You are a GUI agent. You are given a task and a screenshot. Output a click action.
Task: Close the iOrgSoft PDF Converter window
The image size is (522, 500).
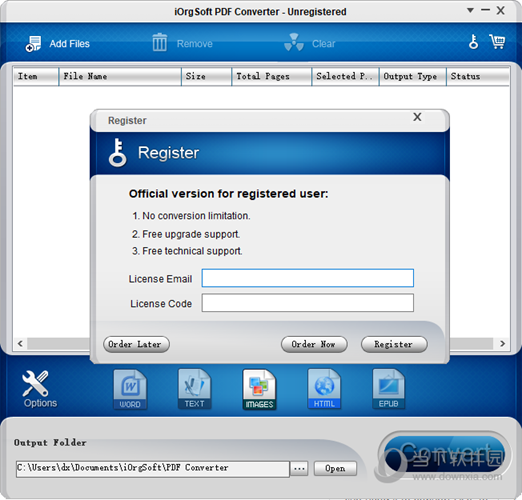click(x=500, y=11)
